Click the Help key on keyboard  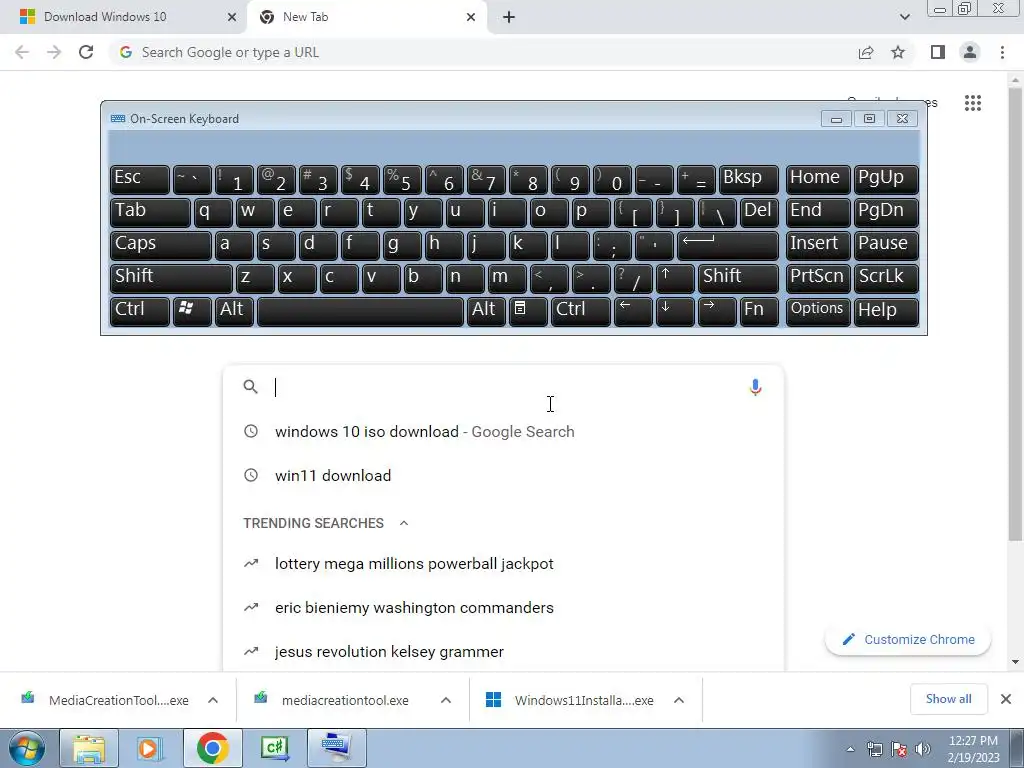click(886, 311)
